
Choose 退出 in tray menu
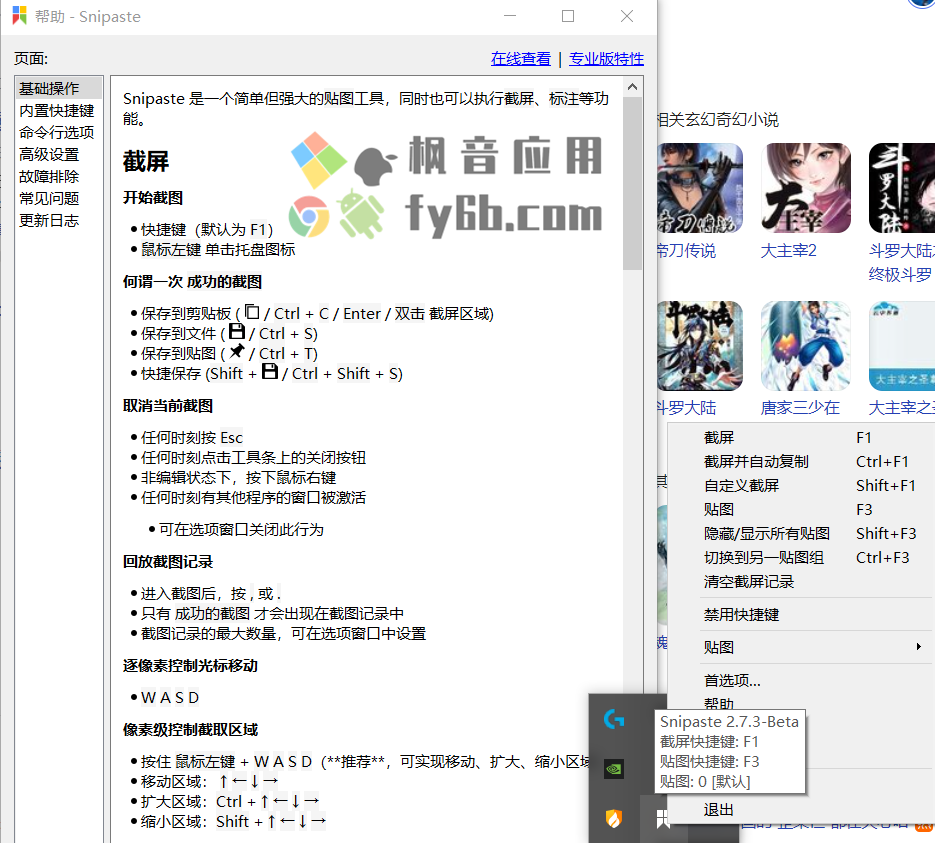[x=799, y=810]
